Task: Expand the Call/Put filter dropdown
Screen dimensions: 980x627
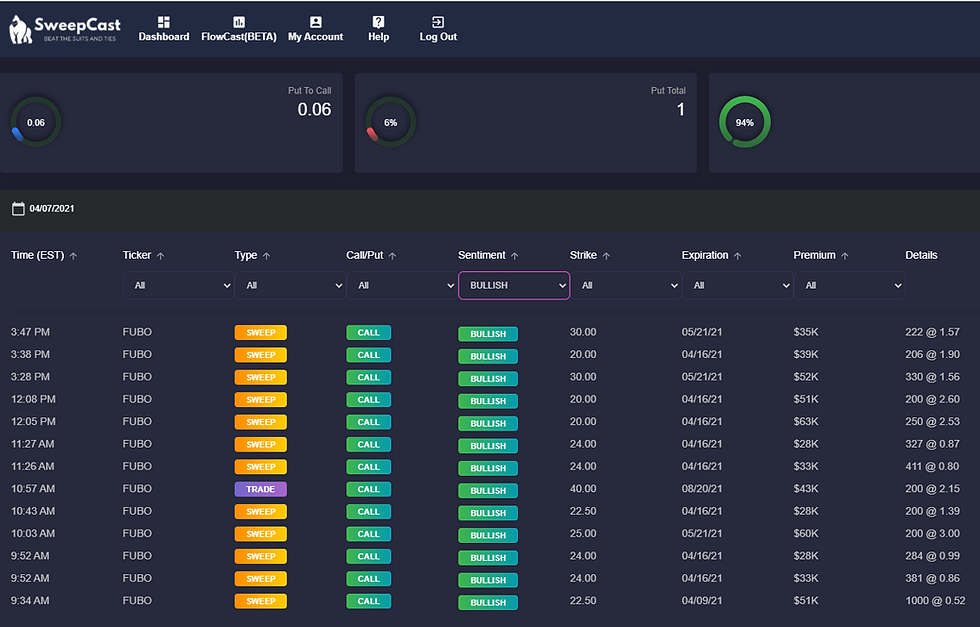Action: click(x=401, y=285)
